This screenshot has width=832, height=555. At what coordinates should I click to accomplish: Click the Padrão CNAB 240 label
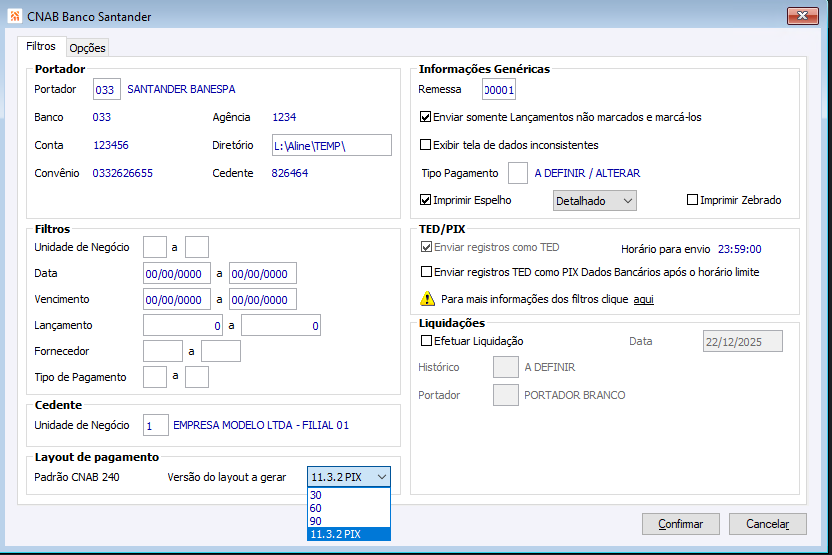coord(77,477)
